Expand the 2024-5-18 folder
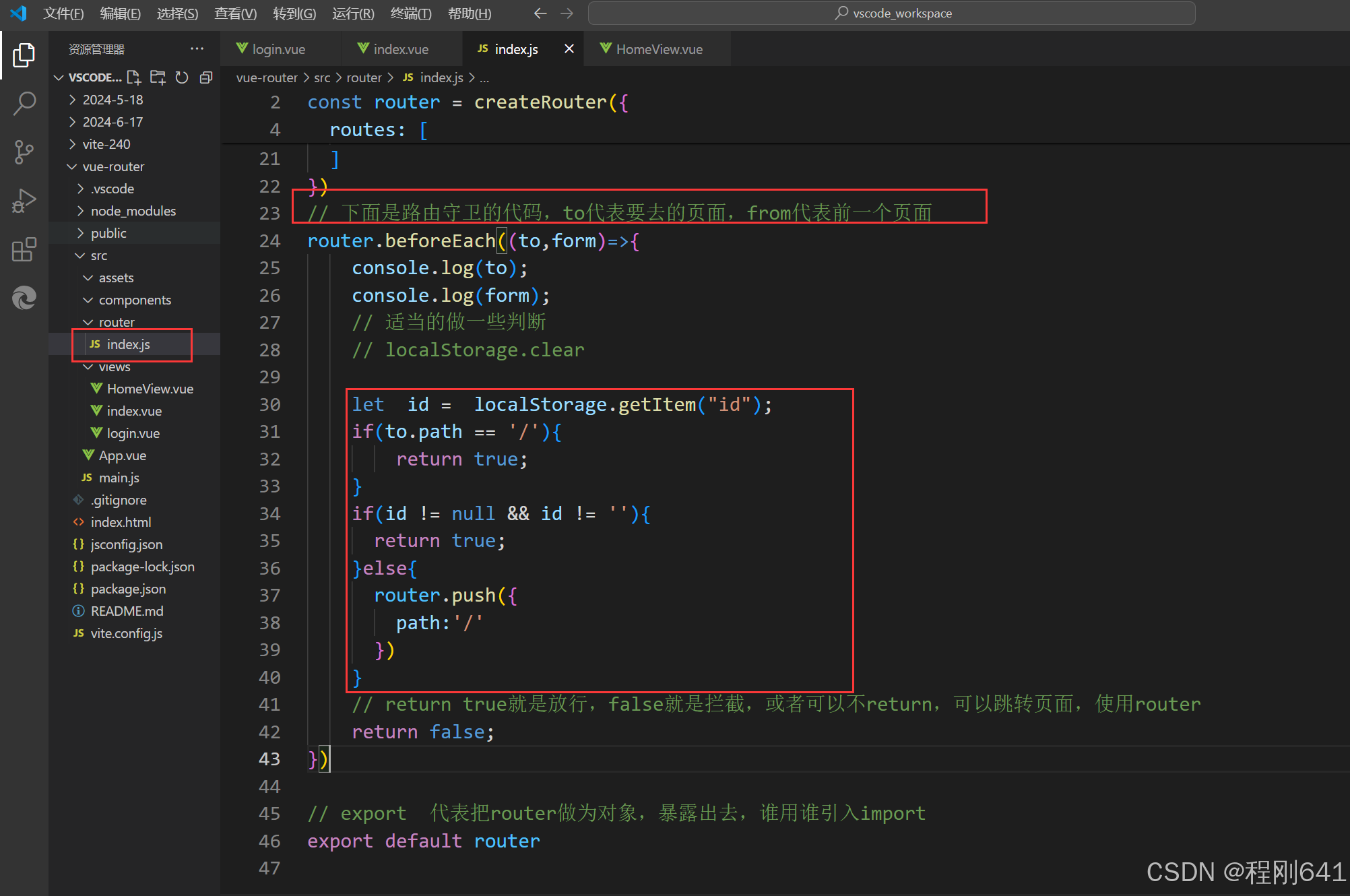 [112, 100]
